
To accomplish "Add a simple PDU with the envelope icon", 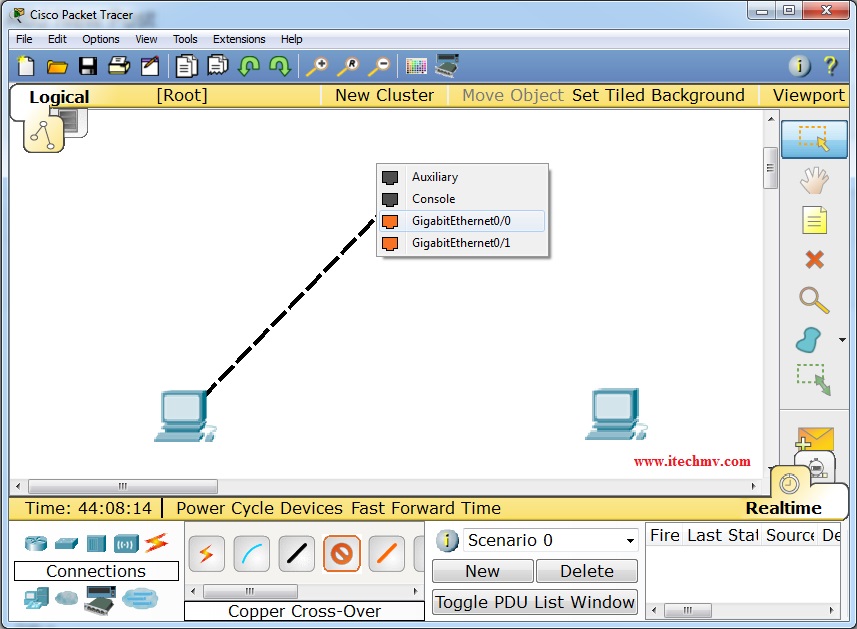I will [x=814, y=439].
